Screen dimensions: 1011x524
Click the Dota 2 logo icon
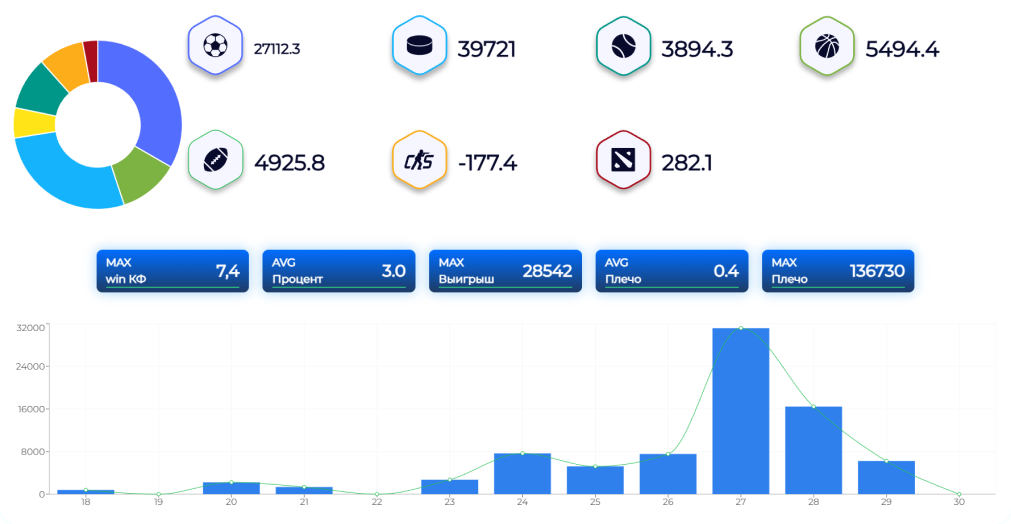click(624, 160)
